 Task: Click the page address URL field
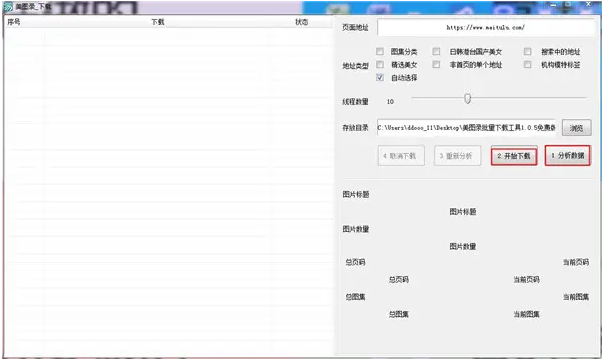click(486, 27)
